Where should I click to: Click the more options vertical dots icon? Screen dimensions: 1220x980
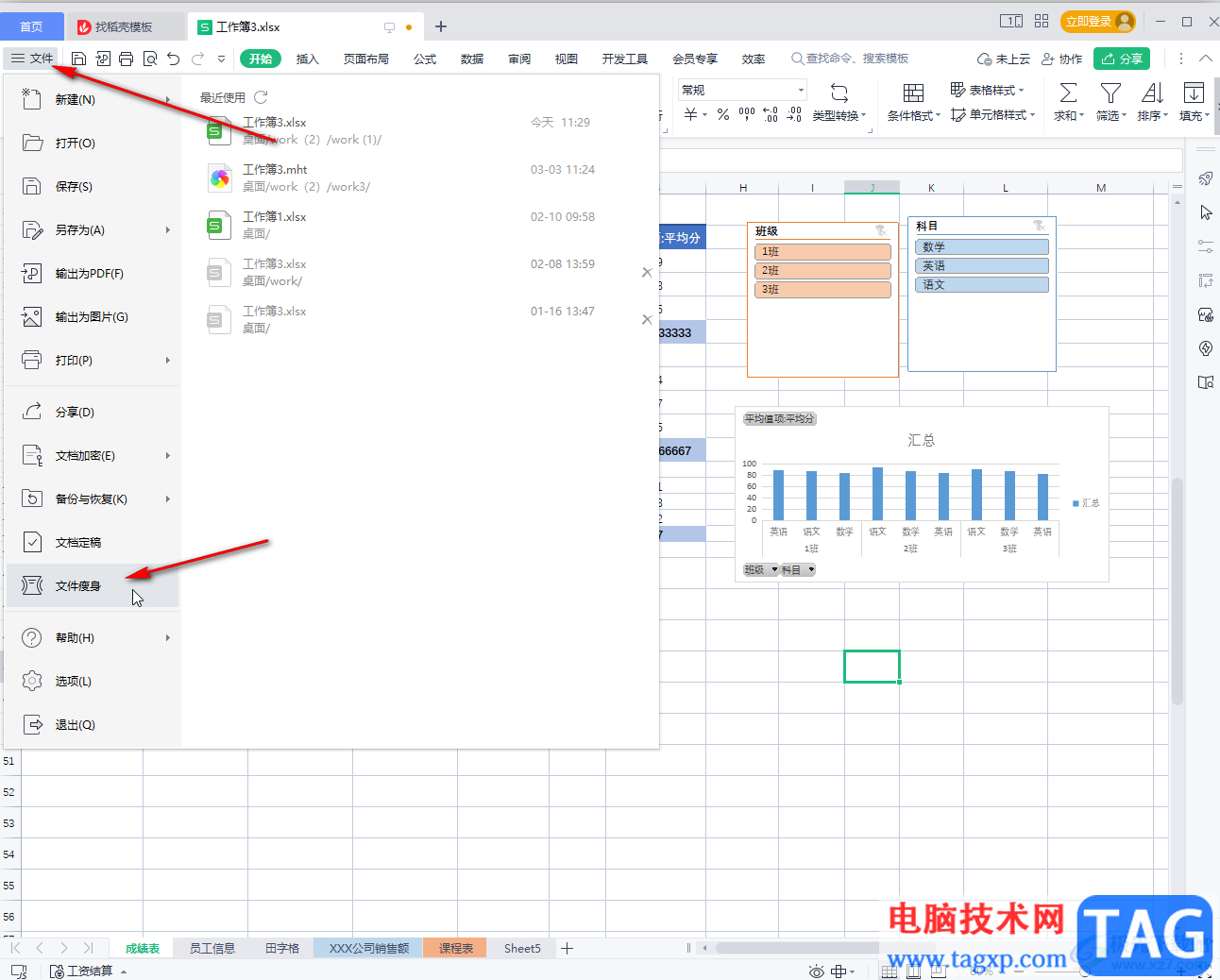point(1180,59)
